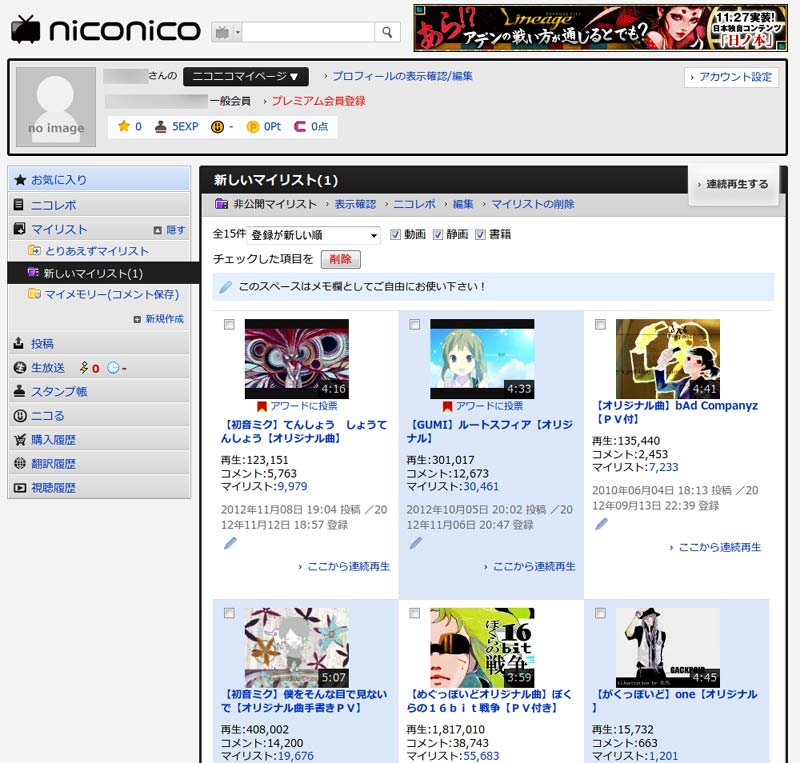800x763 pixels.
Task: Open ニコレポ from the sidebar
Action: pyautogui.click(x=55, y=203)
